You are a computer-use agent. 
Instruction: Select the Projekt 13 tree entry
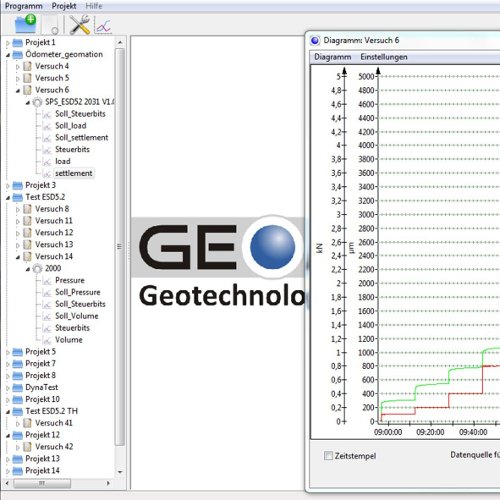(x=42, y=459)
